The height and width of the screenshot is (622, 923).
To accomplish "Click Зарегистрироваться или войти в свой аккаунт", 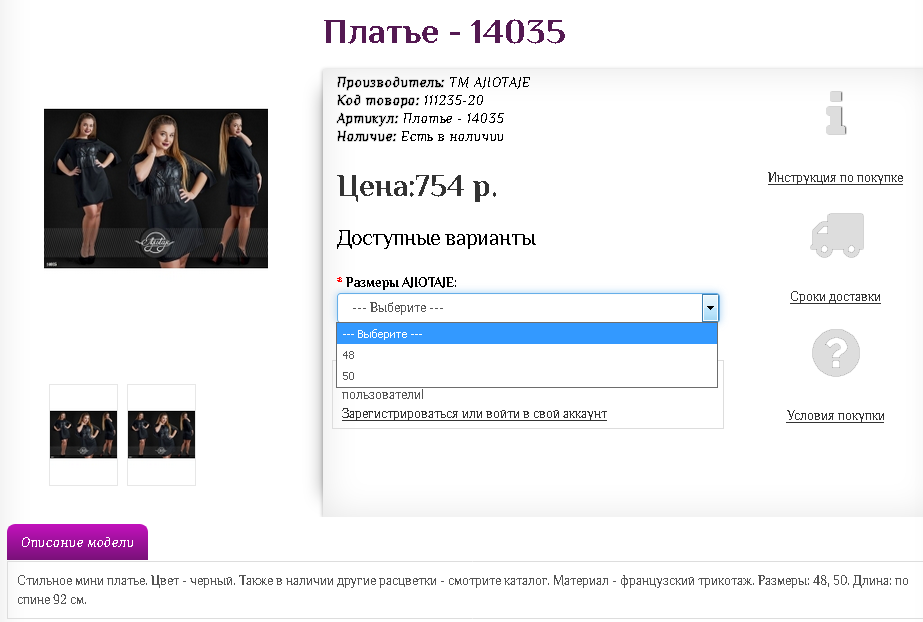I will (x=474, y=414).
